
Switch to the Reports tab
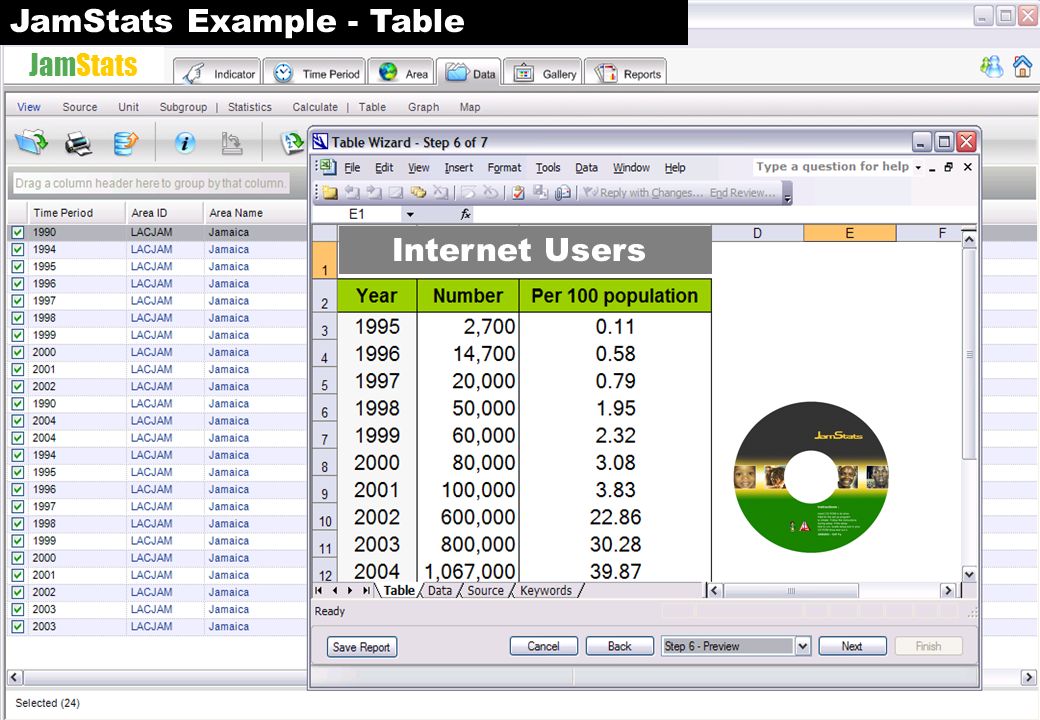click(625, 72)
